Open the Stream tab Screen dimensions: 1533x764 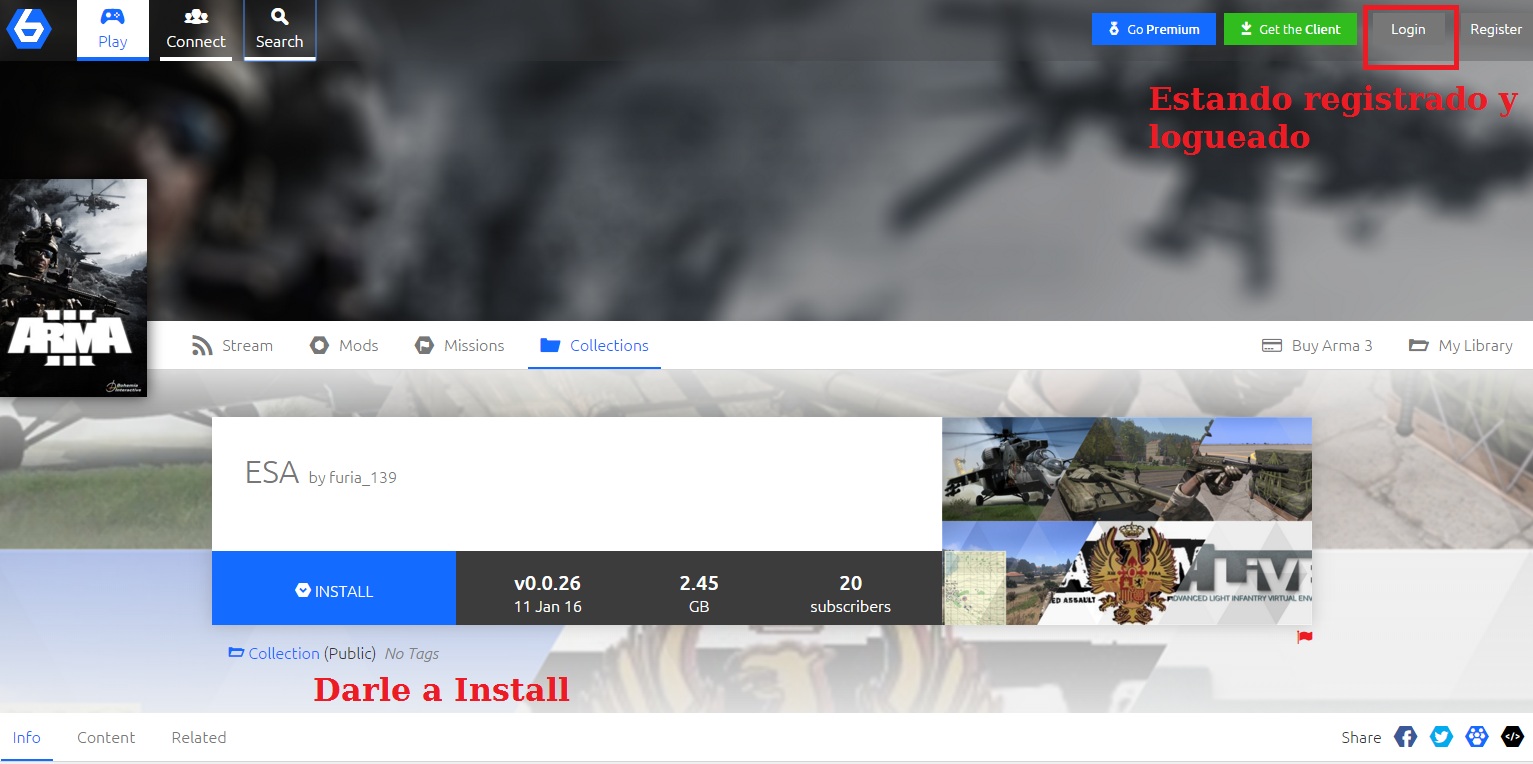click(232, 345)
